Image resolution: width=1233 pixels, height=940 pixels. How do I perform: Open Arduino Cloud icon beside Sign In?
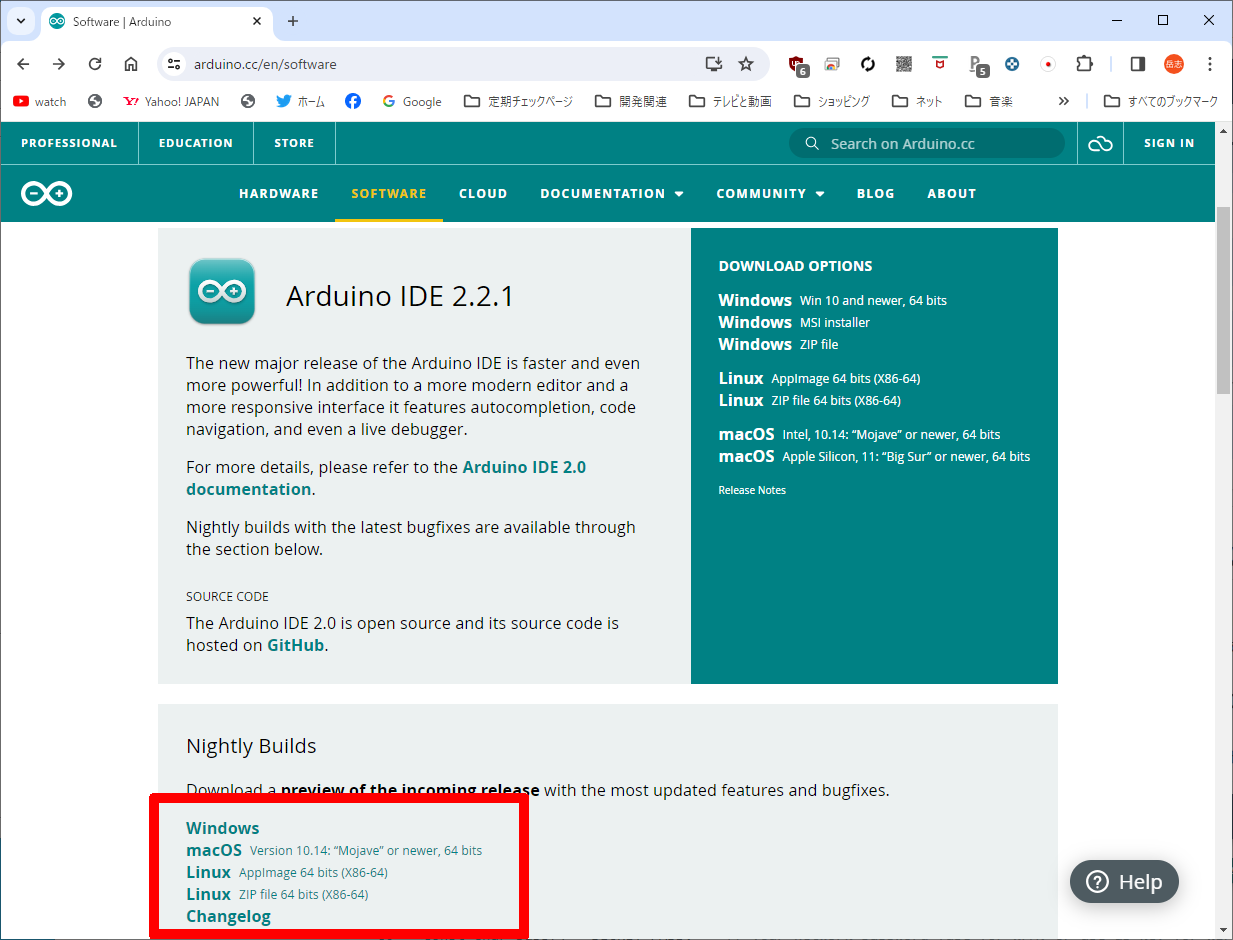coord(1100,144)
